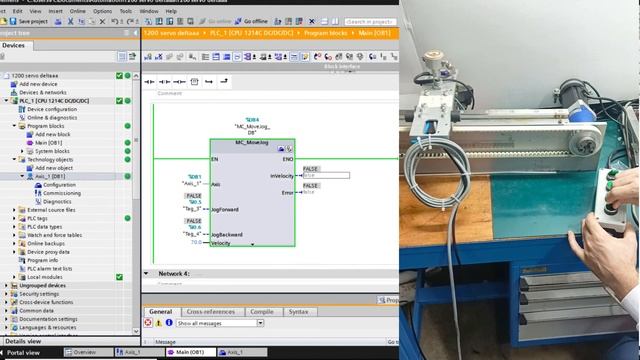The height and width of the screenshot is (360, 640).
Task: Open Devices & networks in project tree
Action: click(x=43, y=93)
